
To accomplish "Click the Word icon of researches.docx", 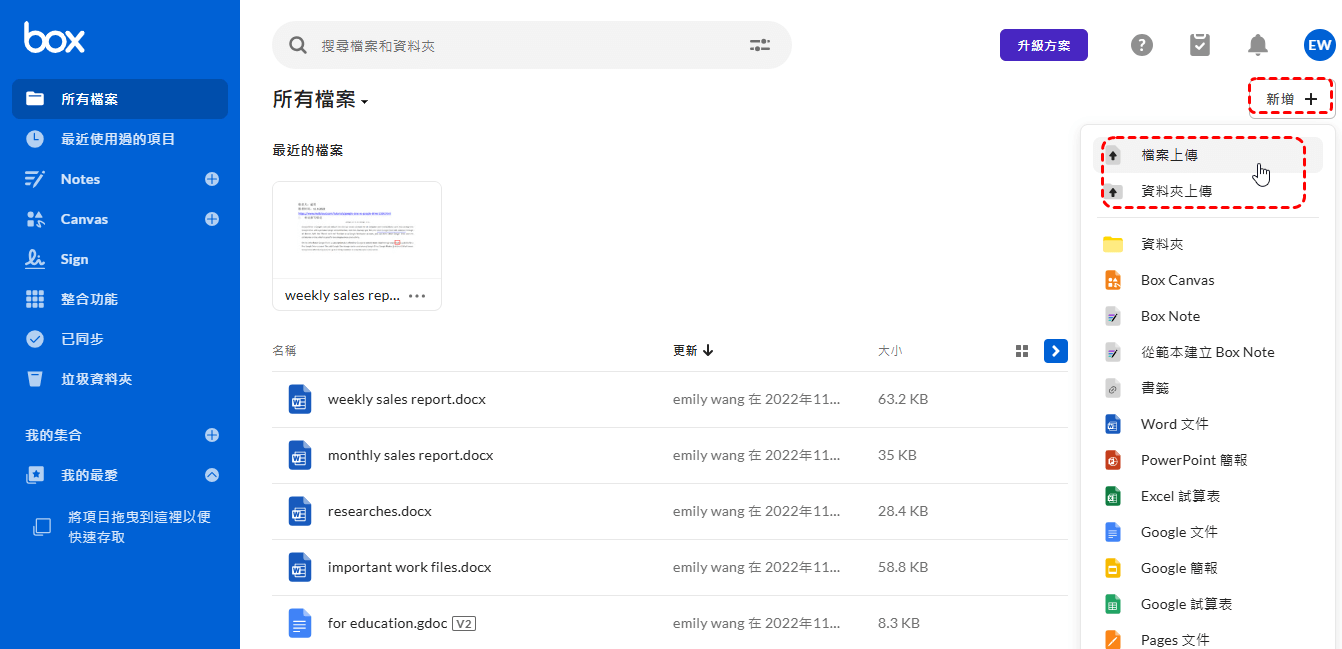I will click(x=300, y=511).
